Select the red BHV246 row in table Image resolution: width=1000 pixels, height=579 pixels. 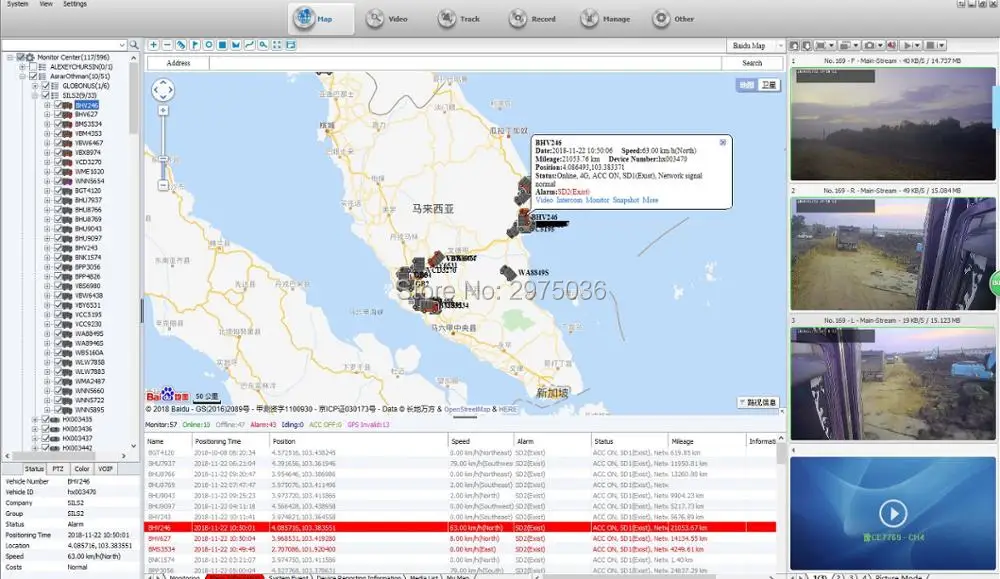coord(460,527)
